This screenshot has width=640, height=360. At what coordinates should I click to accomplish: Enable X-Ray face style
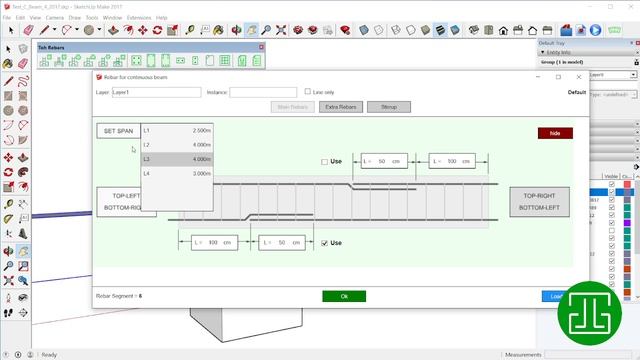tap(364, 30)
